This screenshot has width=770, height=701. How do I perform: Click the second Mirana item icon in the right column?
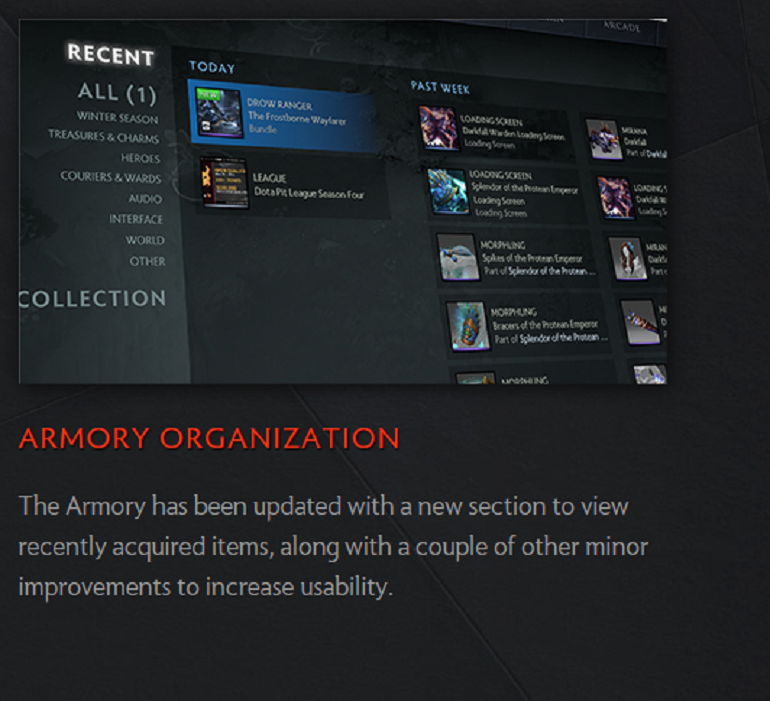pos(627,258)
